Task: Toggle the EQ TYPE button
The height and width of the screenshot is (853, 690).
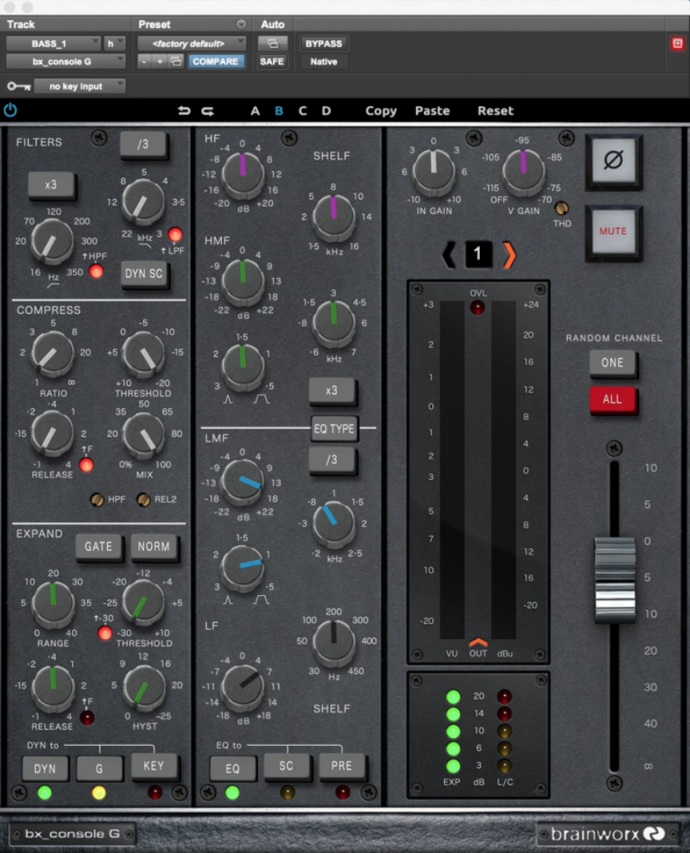Action: [334, 429]
